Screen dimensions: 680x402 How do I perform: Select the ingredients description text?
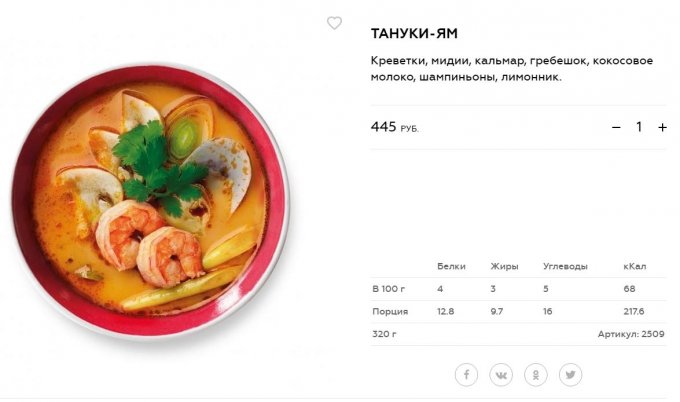click(x=512, y=69)
